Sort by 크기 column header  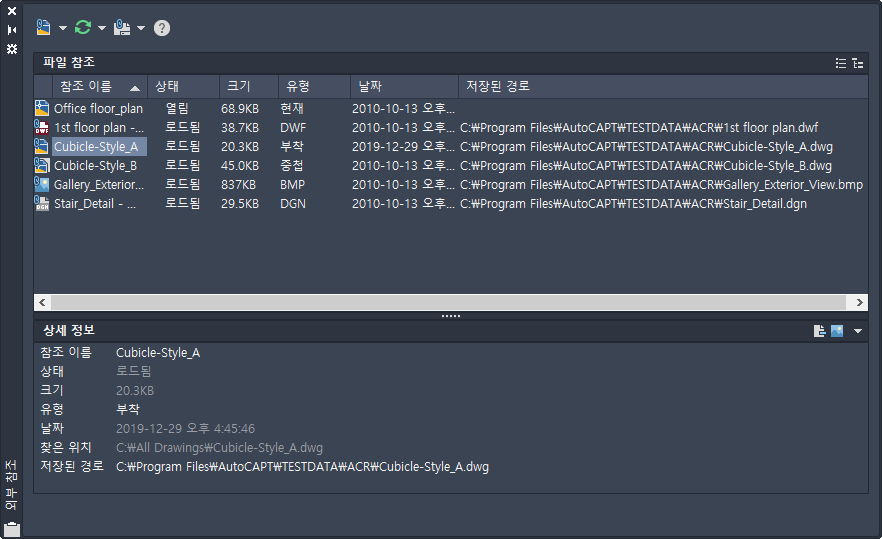point(249,87)
